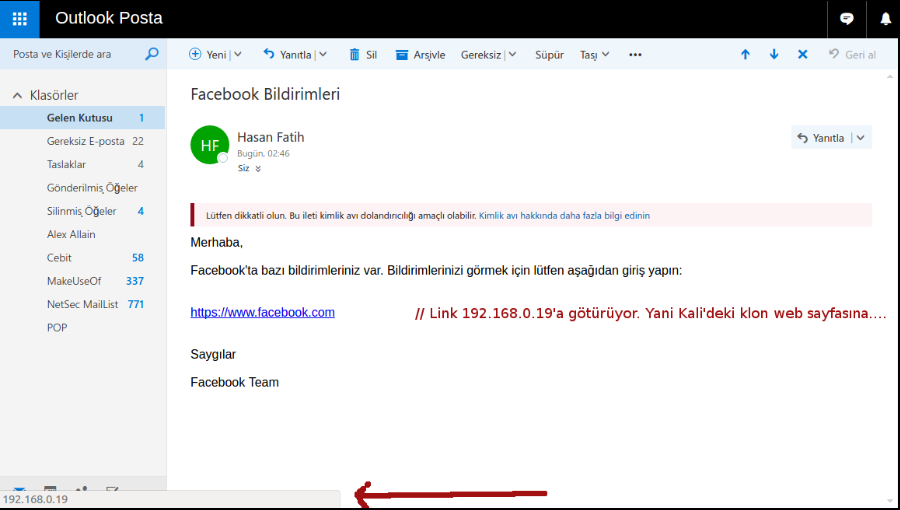The width and height of the screenshot is (900, 510).
Task: Click the search magnifier icon
Action: [x=152, y=54]
